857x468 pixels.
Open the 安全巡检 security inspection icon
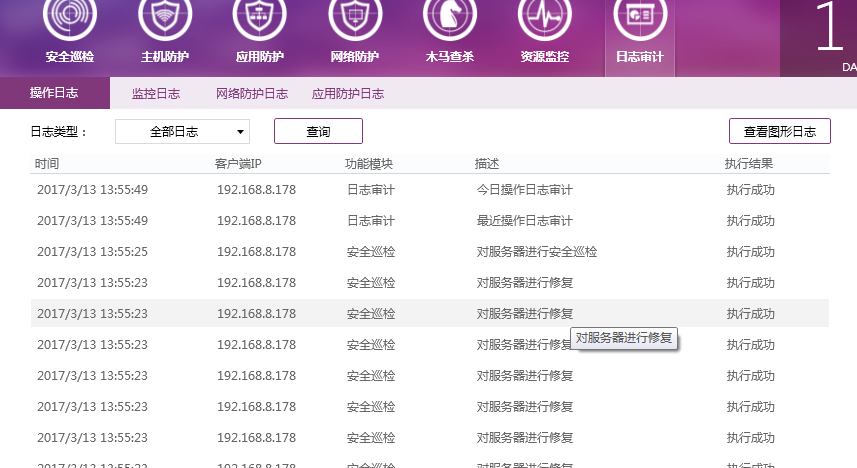(69, 22)
